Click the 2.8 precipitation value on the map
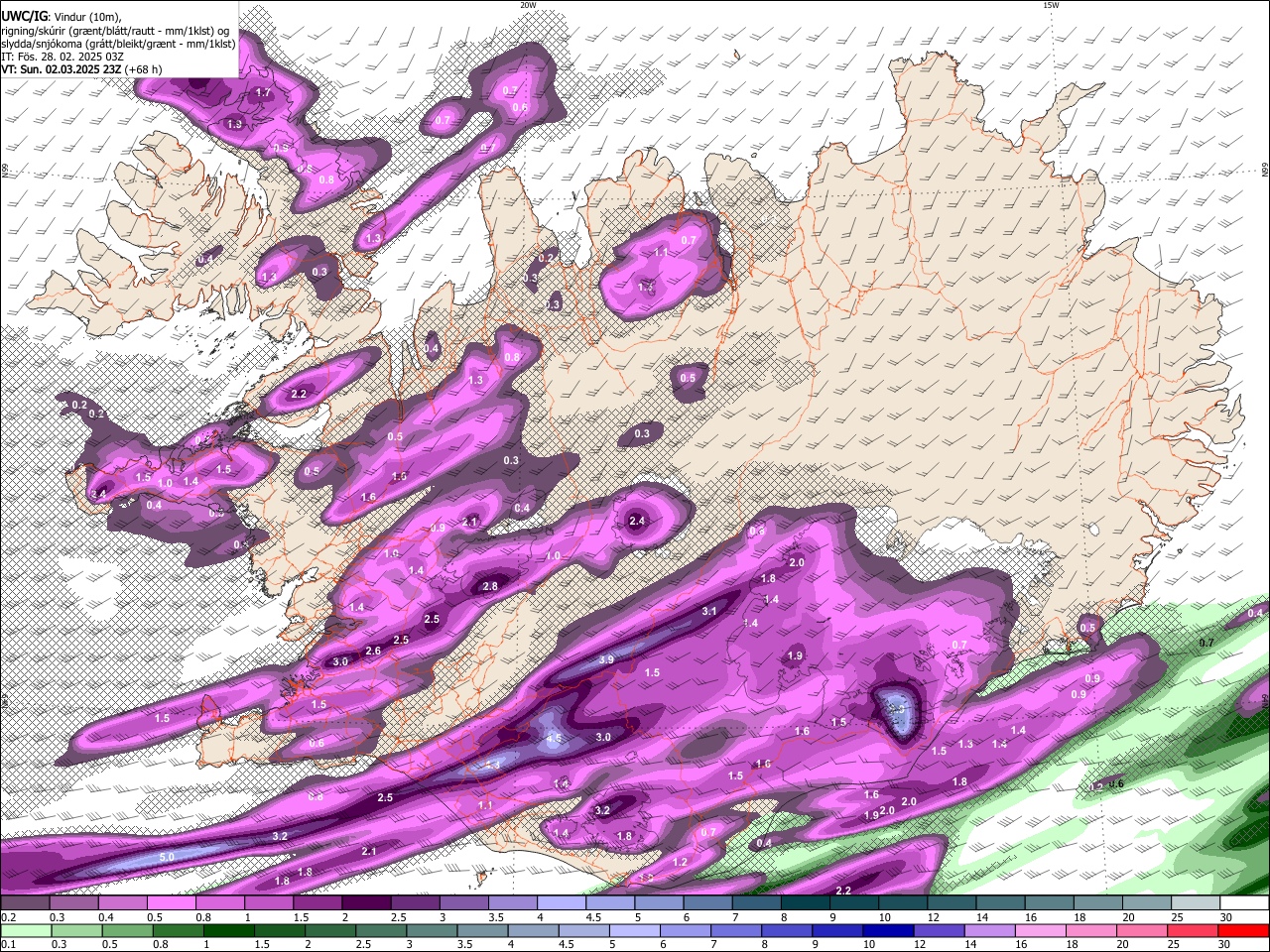1270x952 pixels. click(490, 586)
